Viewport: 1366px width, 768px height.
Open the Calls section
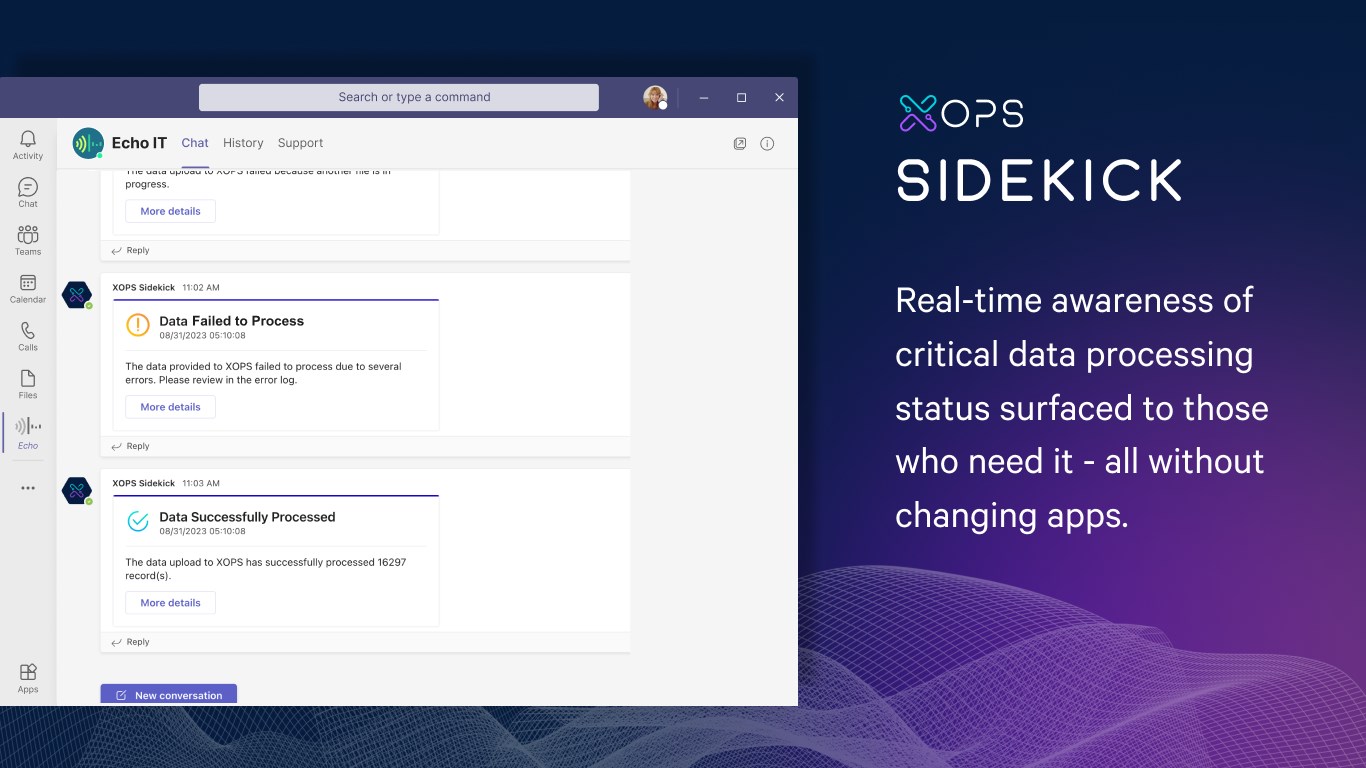[x=28, y=336]
